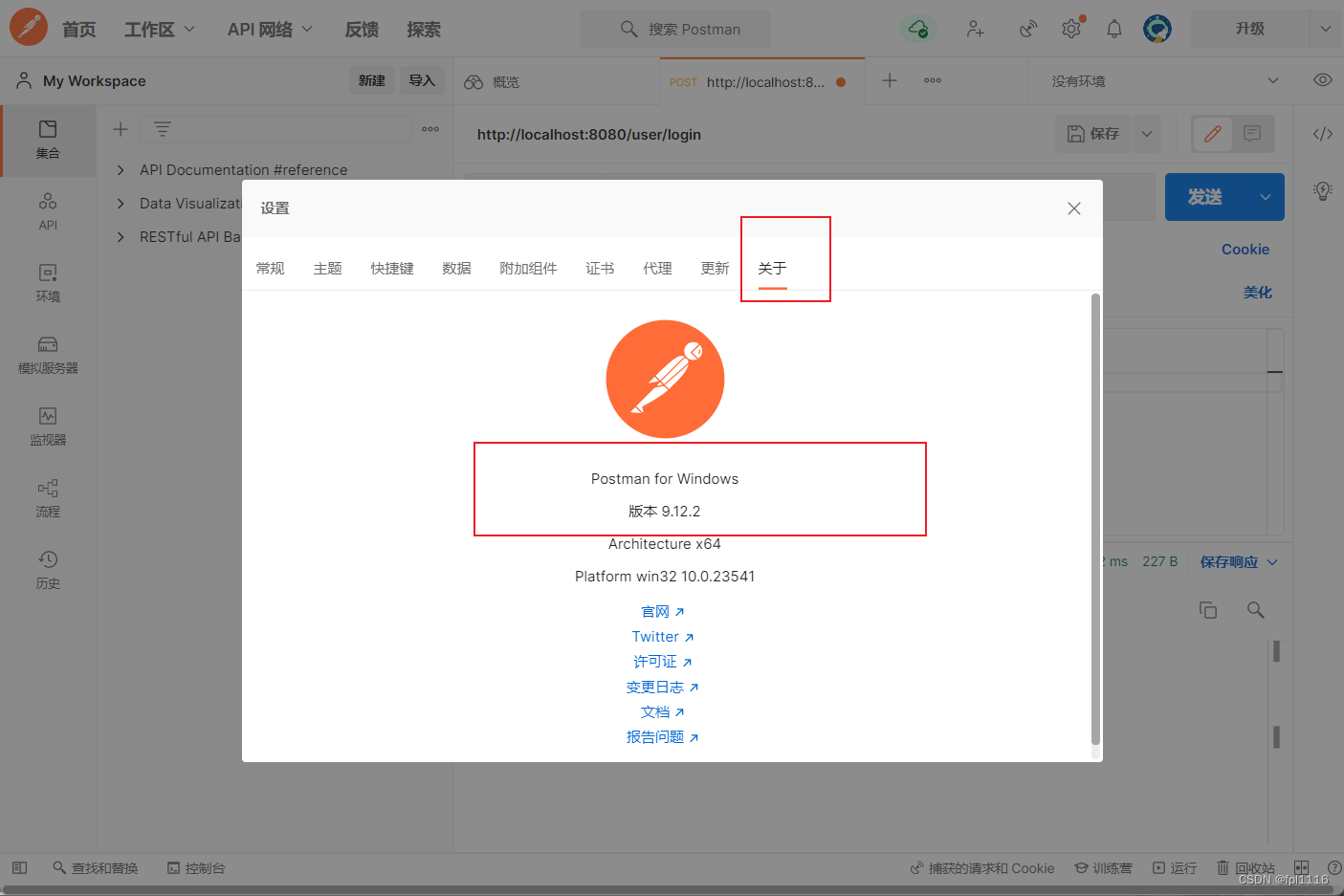Open the code snippet icon
The height and width of the screenshot is (896, 1344).
click(1323, 134)
